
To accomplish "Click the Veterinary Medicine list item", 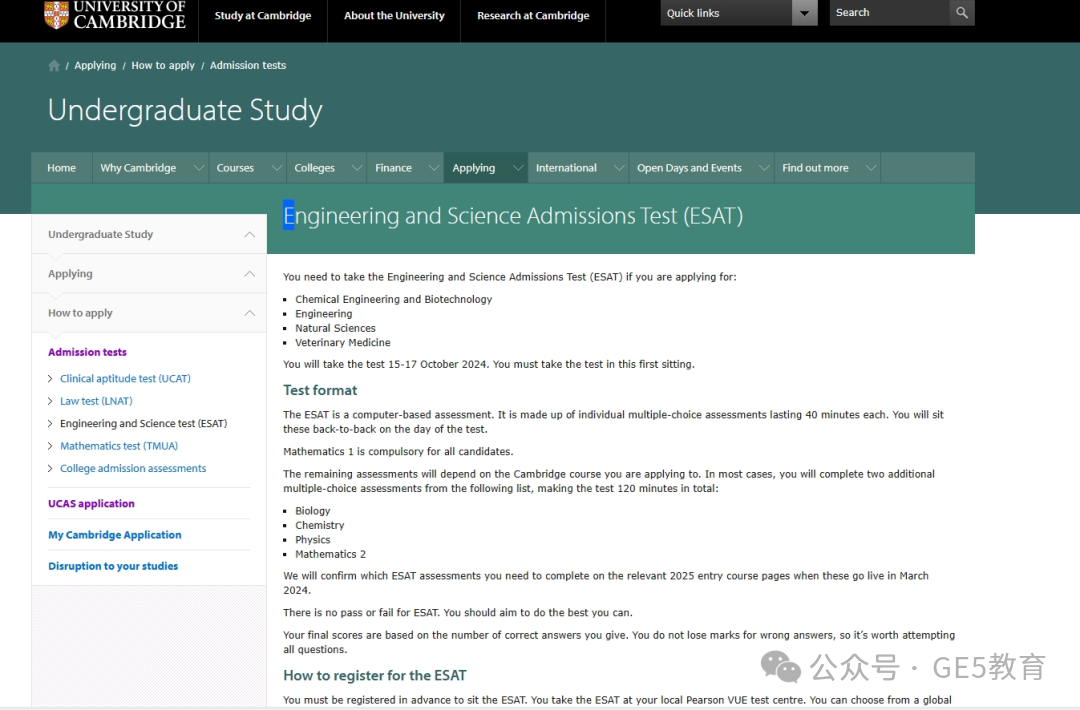I will 343,342.
